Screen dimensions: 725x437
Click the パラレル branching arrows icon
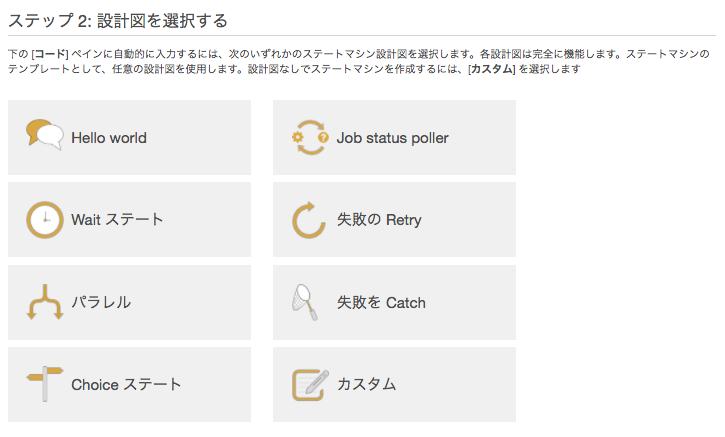(45, 302)
